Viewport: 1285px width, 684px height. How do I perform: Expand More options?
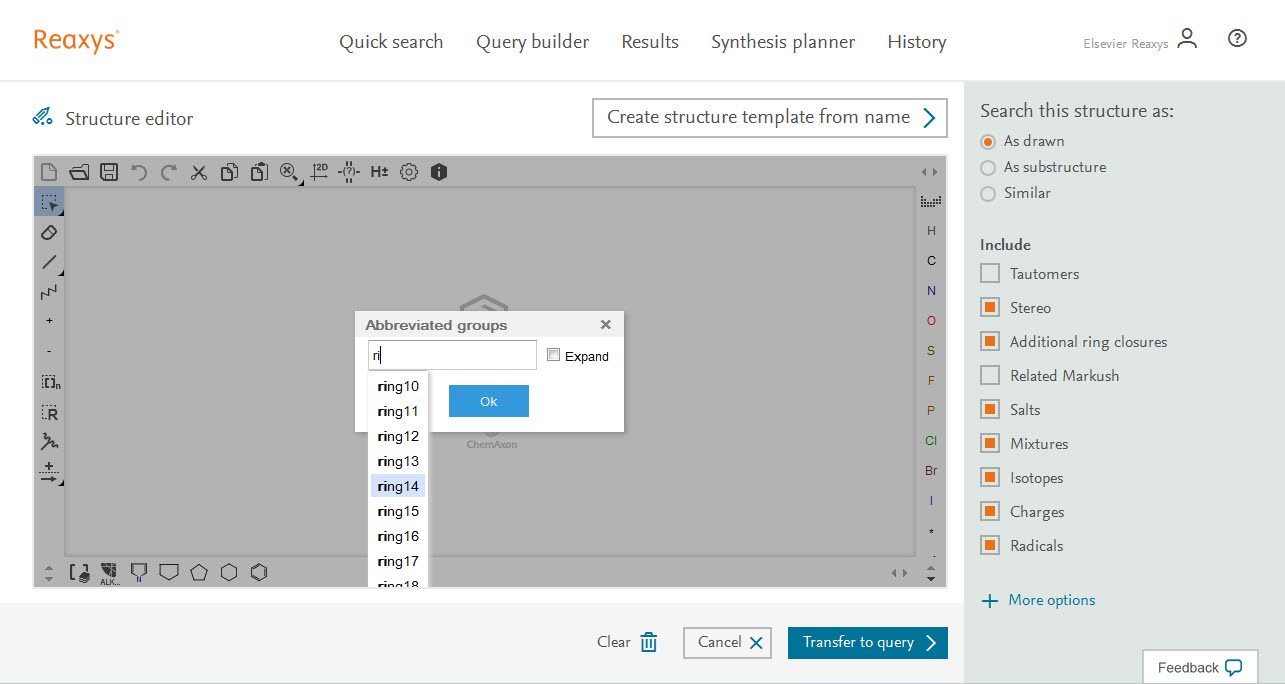pos(1039,600)
